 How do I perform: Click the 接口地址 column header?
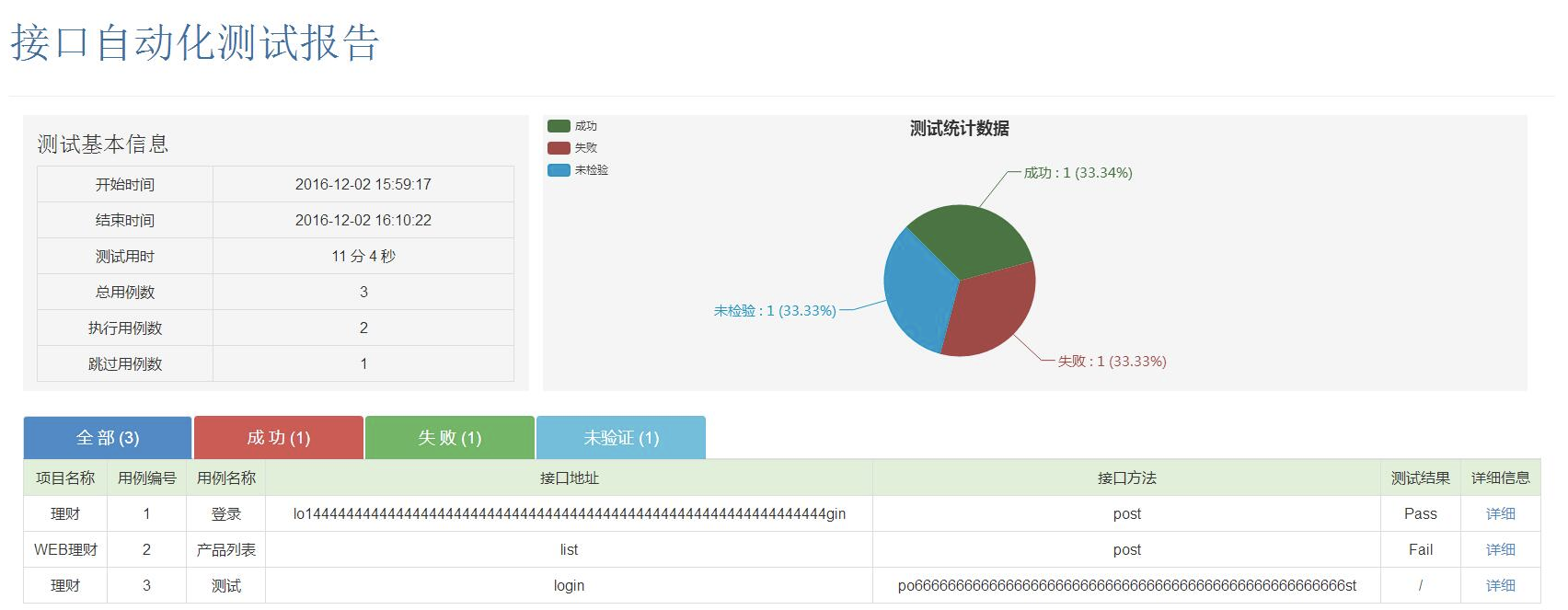point(570,478)
